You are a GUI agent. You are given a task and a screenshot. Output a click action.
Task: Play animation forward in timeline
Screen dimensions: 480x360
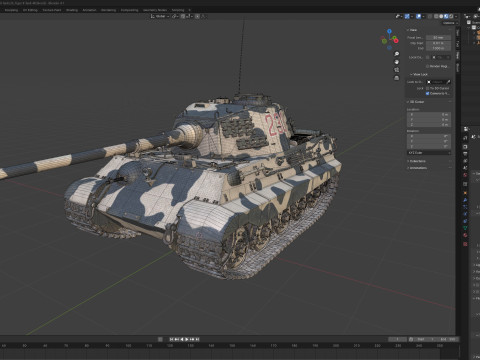point(187,339)
